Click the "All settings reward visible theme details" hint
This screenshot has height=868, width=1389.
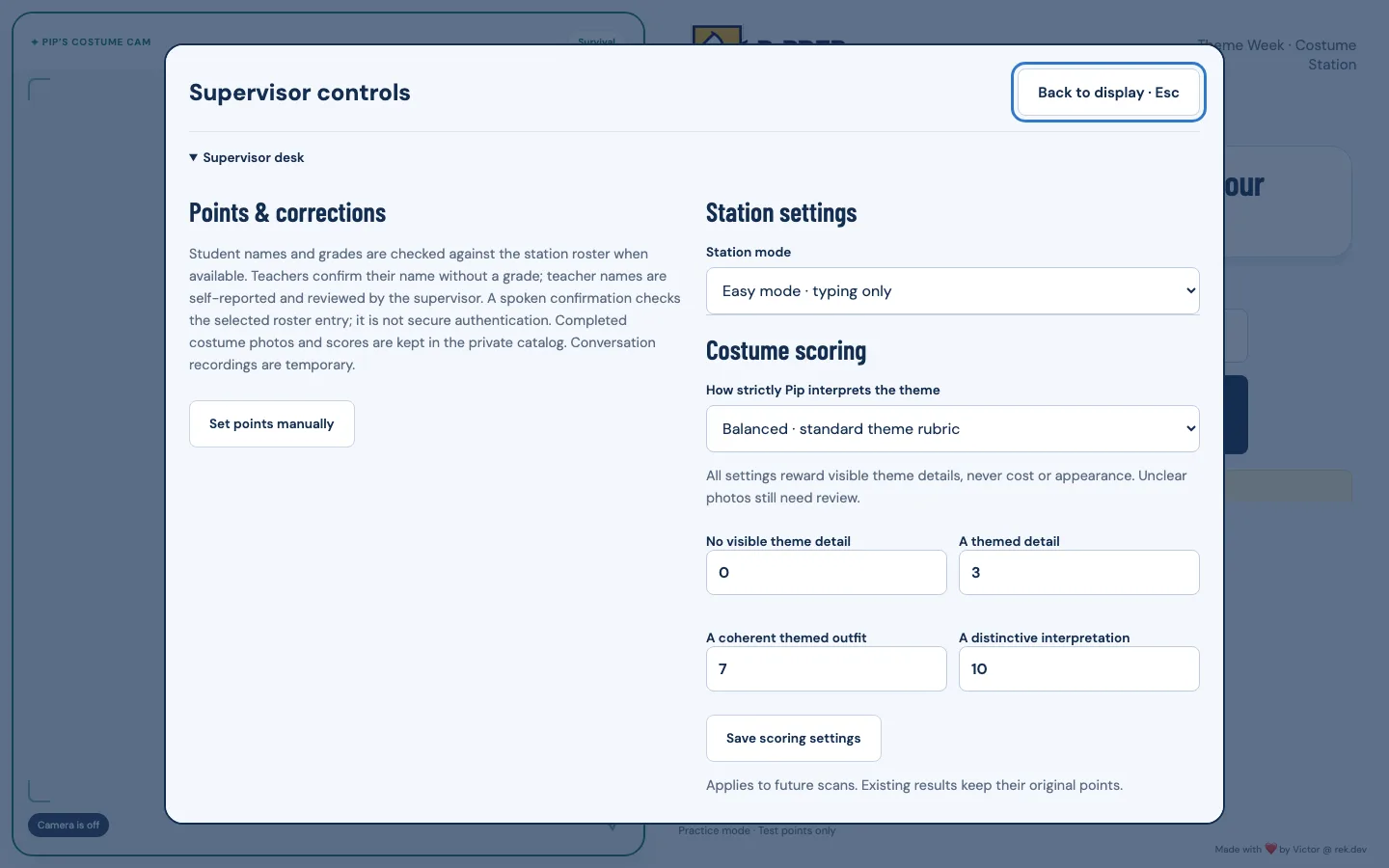click(x=946, y=486)
